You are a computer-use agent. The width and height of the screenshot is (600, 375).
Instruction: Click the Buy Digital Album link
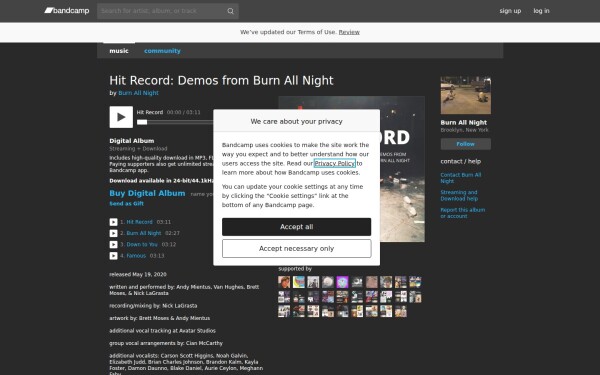[147, 193]
